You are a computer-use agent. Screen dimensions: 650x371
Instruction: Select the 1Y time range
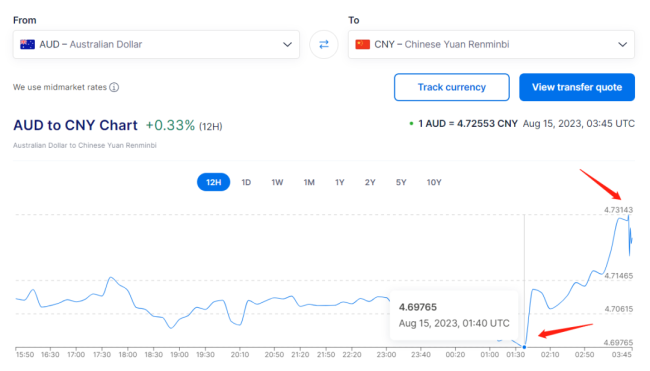tap(340, 182)
